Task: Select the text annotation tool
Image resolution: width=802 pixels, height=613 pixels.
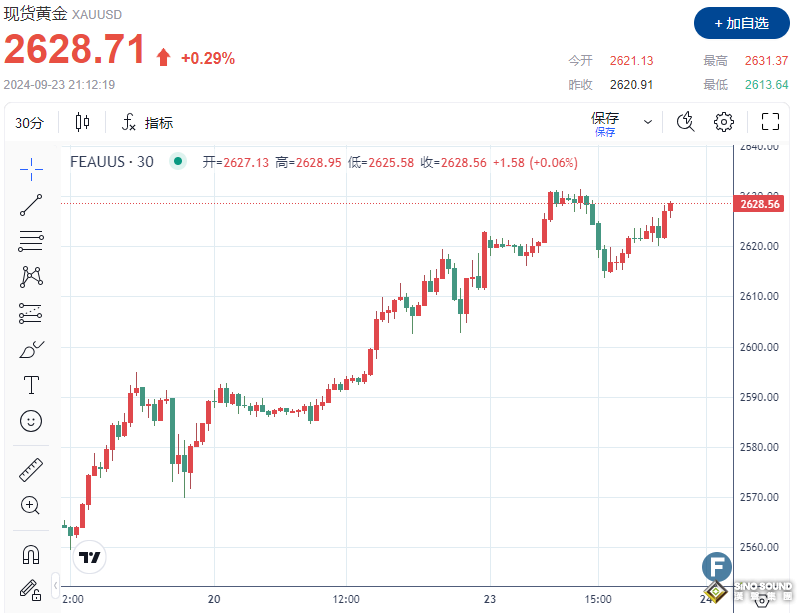Action: click(30, 384)
